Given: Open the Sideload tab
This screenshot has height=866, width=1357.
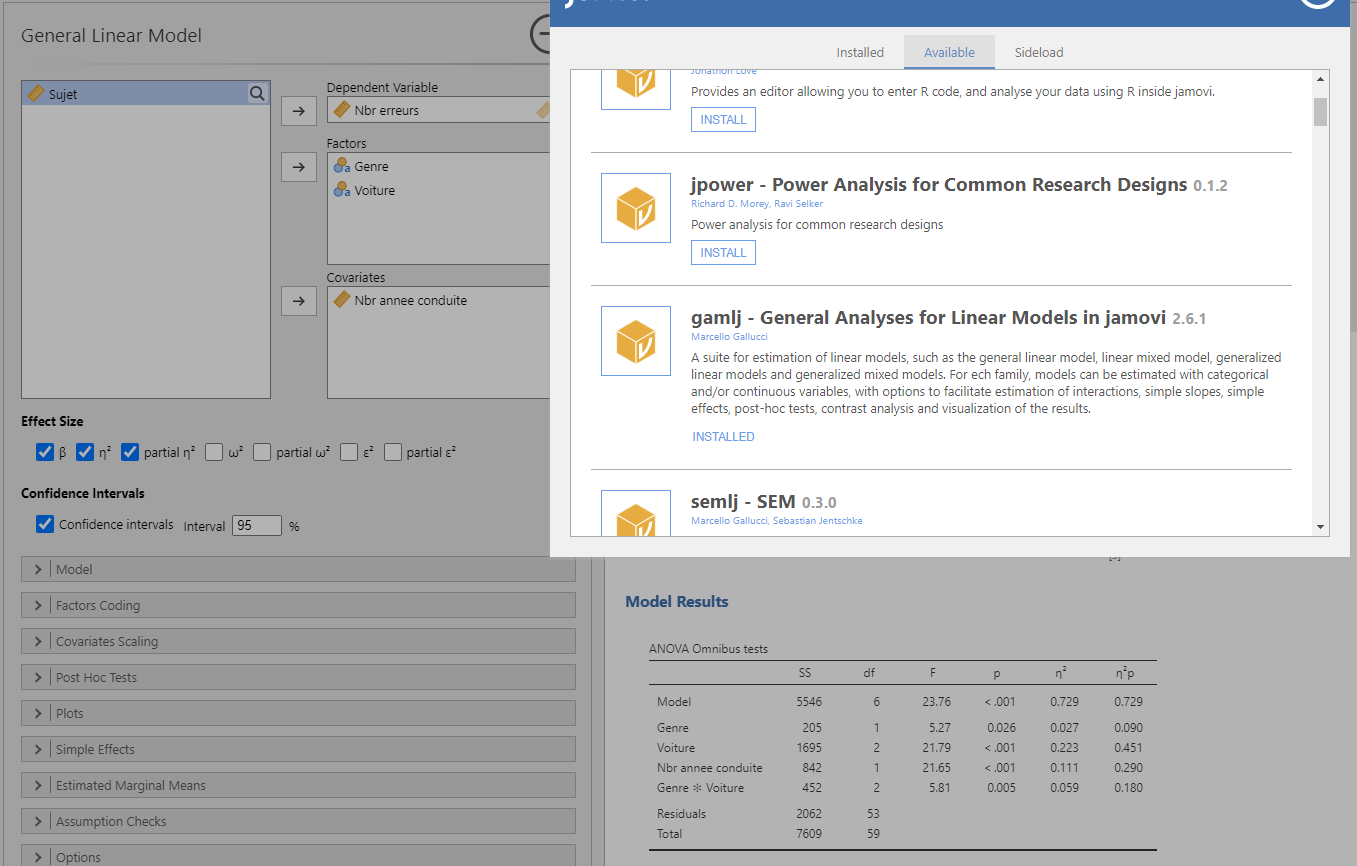Looking at the screenshot, I should (x=1039, y=52).
